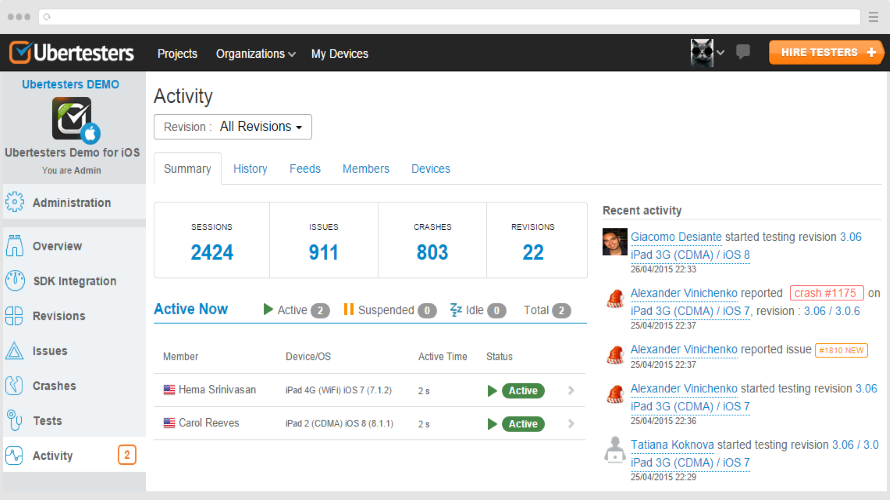This screenshot has width=890, height=500.
Task: Switch to the Devices tab
Action: (431, 169)
